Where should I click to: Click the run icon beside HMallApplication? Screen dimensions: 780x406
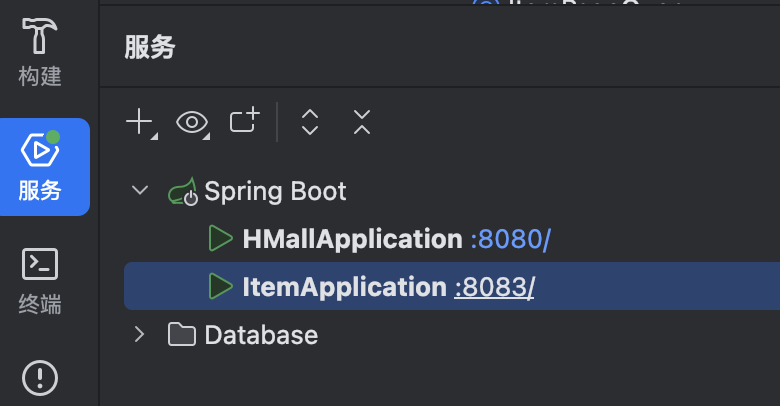[x=220, y=238]
